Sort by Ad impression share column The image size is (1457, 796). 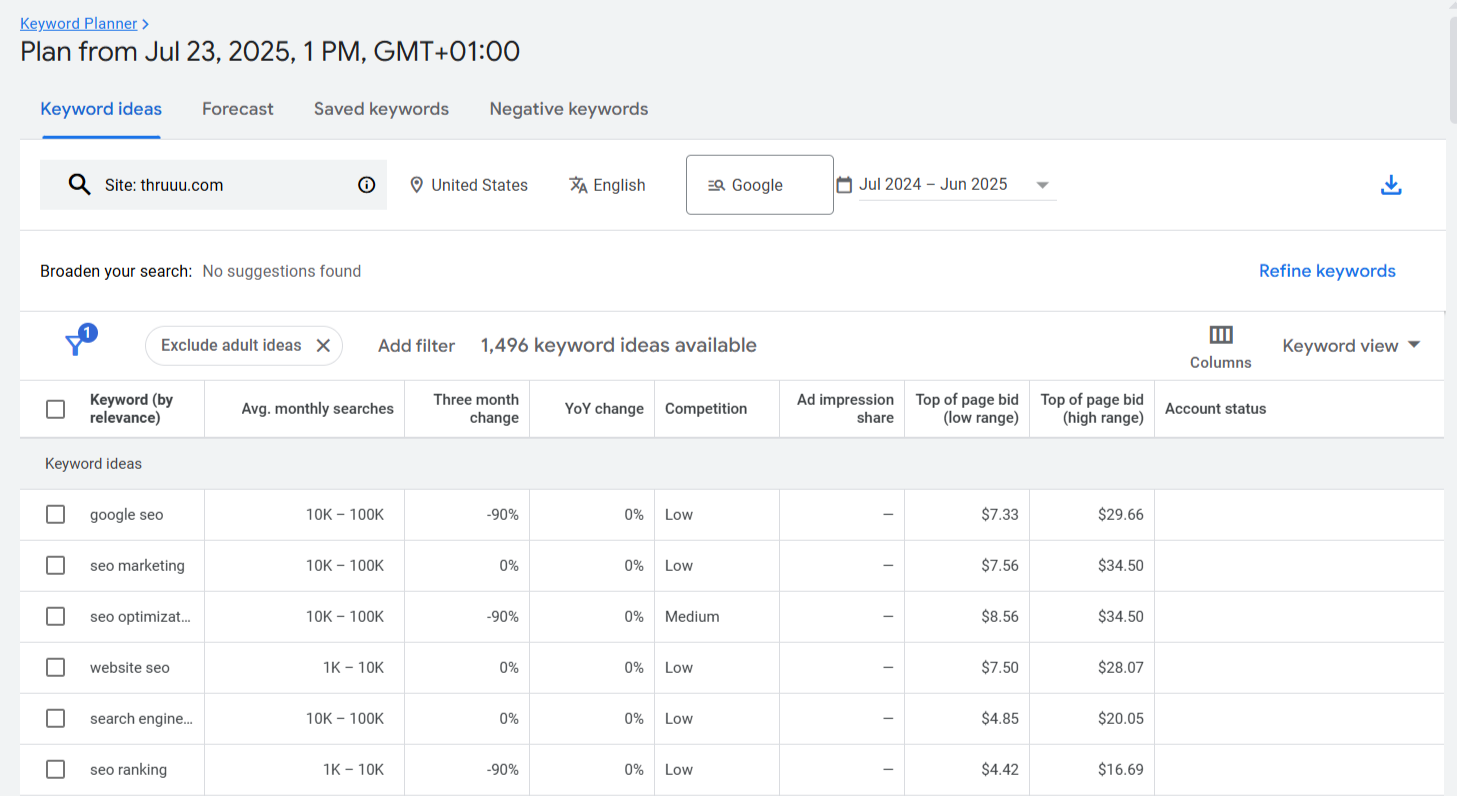tap(845, 409)
